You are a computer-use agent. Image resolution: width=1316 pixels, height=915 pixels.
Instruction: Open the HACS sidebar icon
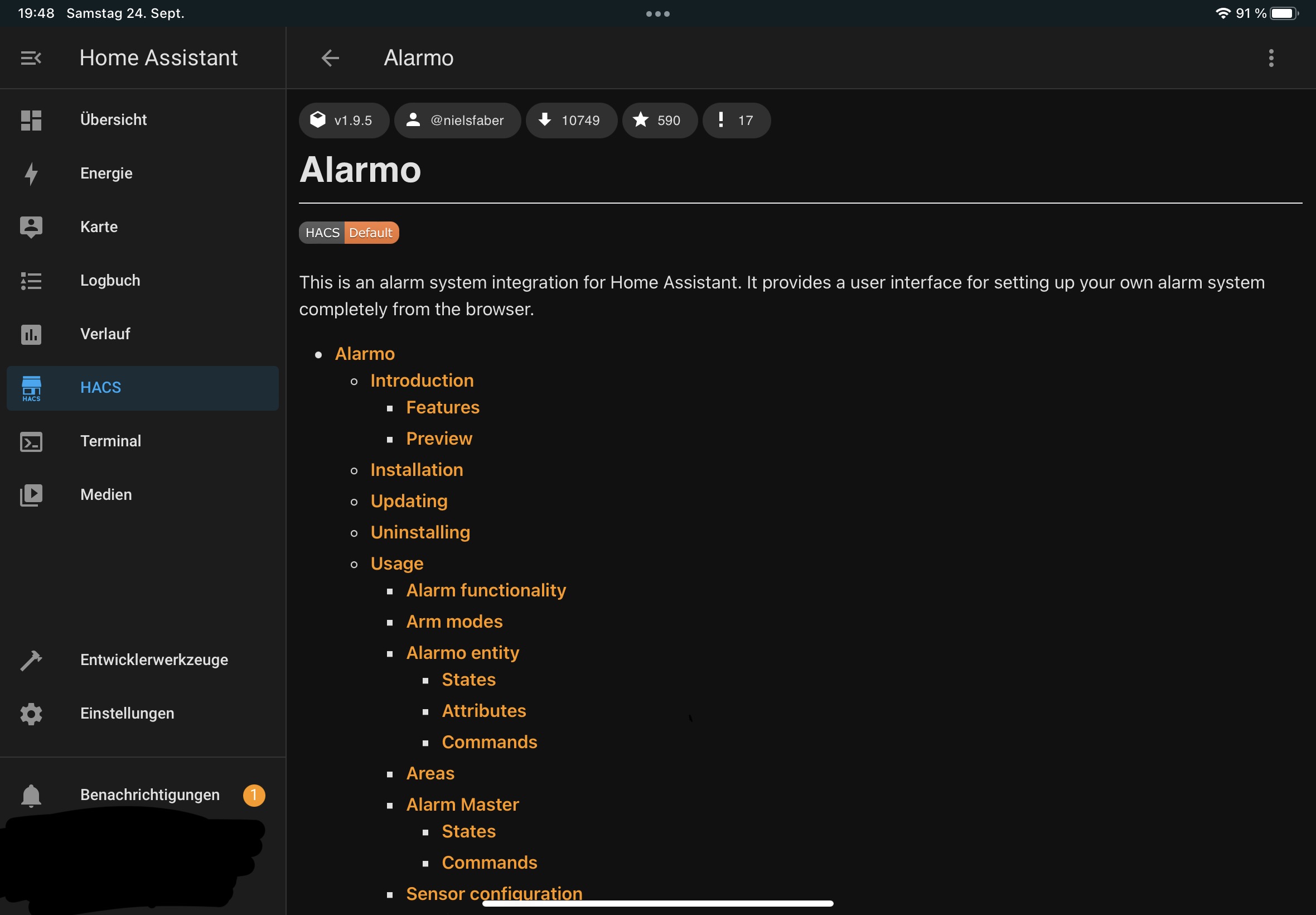click(x=31, y=388)
